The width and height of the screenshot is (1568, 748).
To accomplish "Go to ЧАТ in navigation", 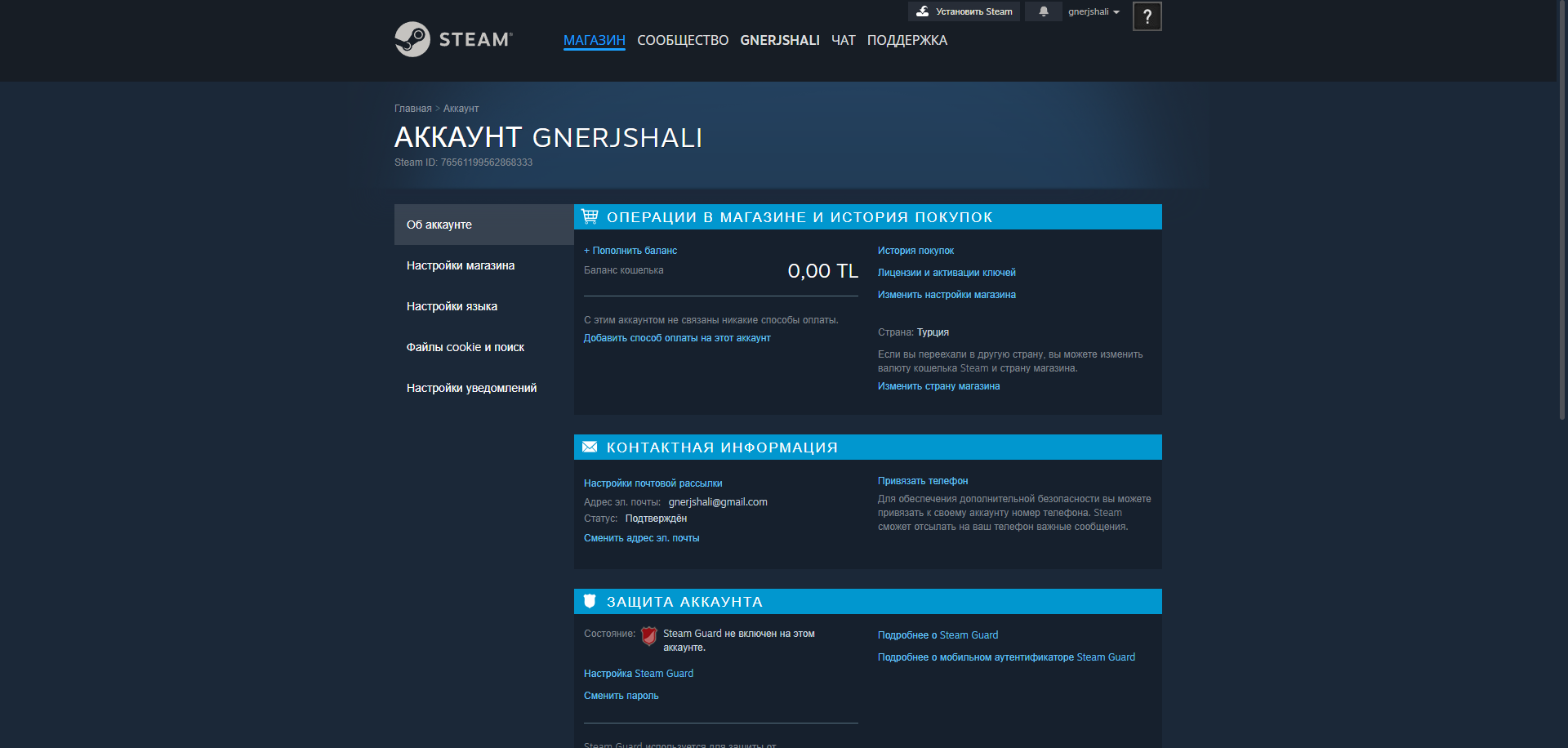I will [x=844, y=40].
